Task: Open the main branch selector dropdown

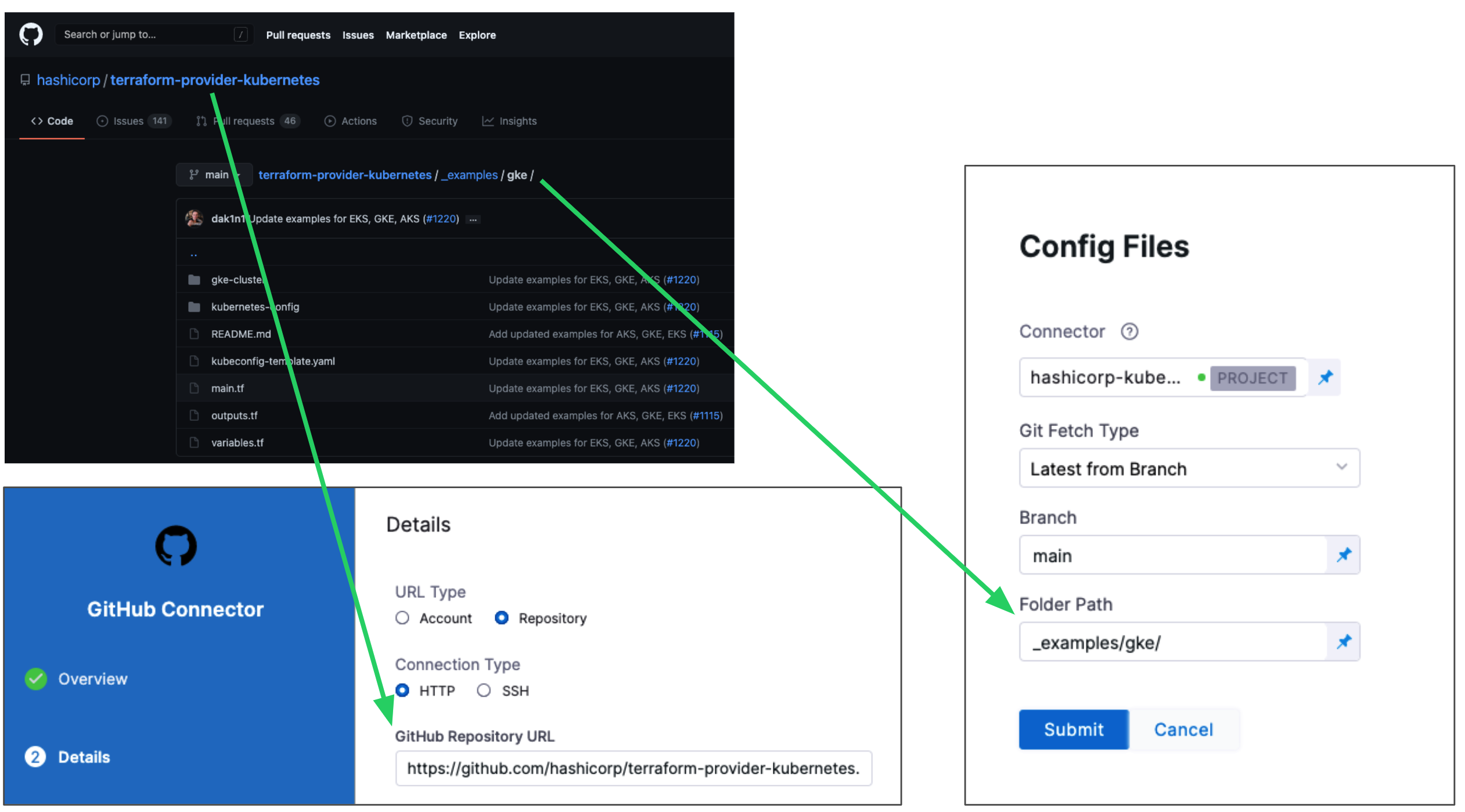Action: [214, 175]
